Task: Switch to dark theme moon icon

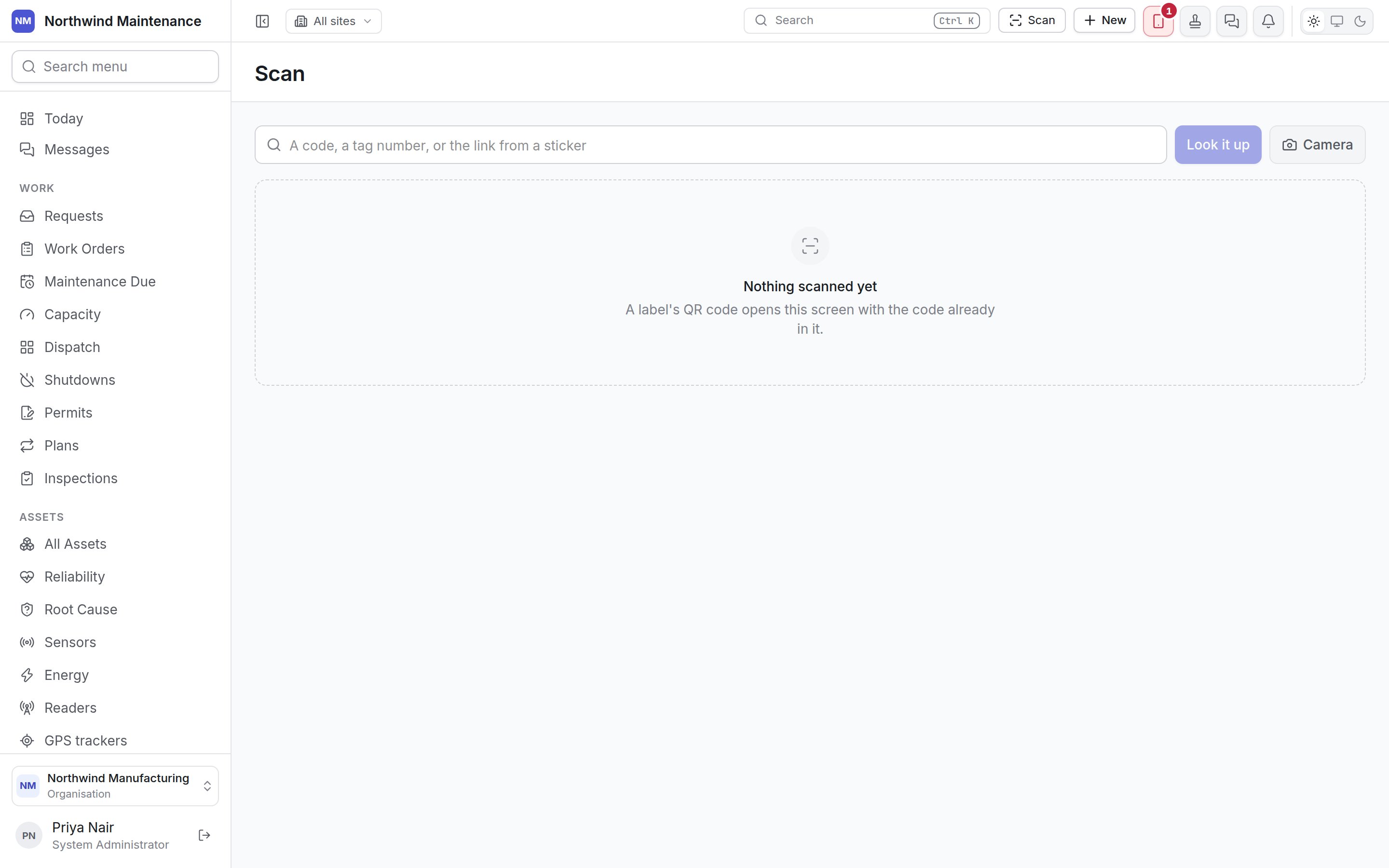Action: point(1360,21)
